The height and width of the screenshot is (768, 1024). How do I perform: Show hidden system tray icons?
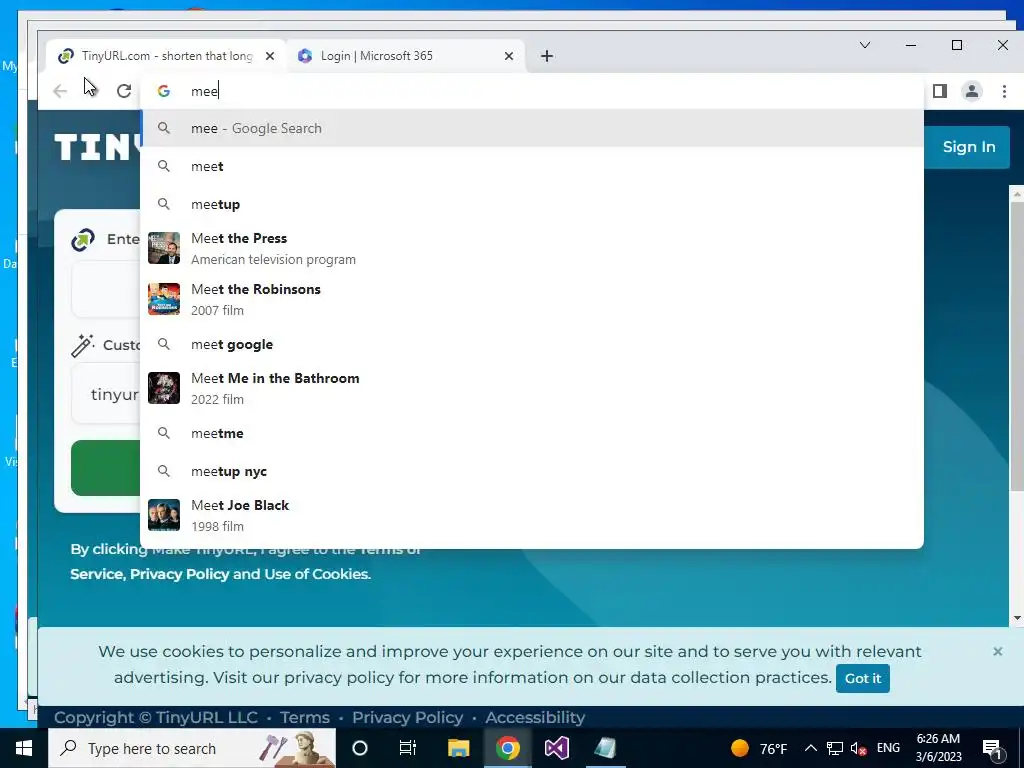(x=810, y=748)
